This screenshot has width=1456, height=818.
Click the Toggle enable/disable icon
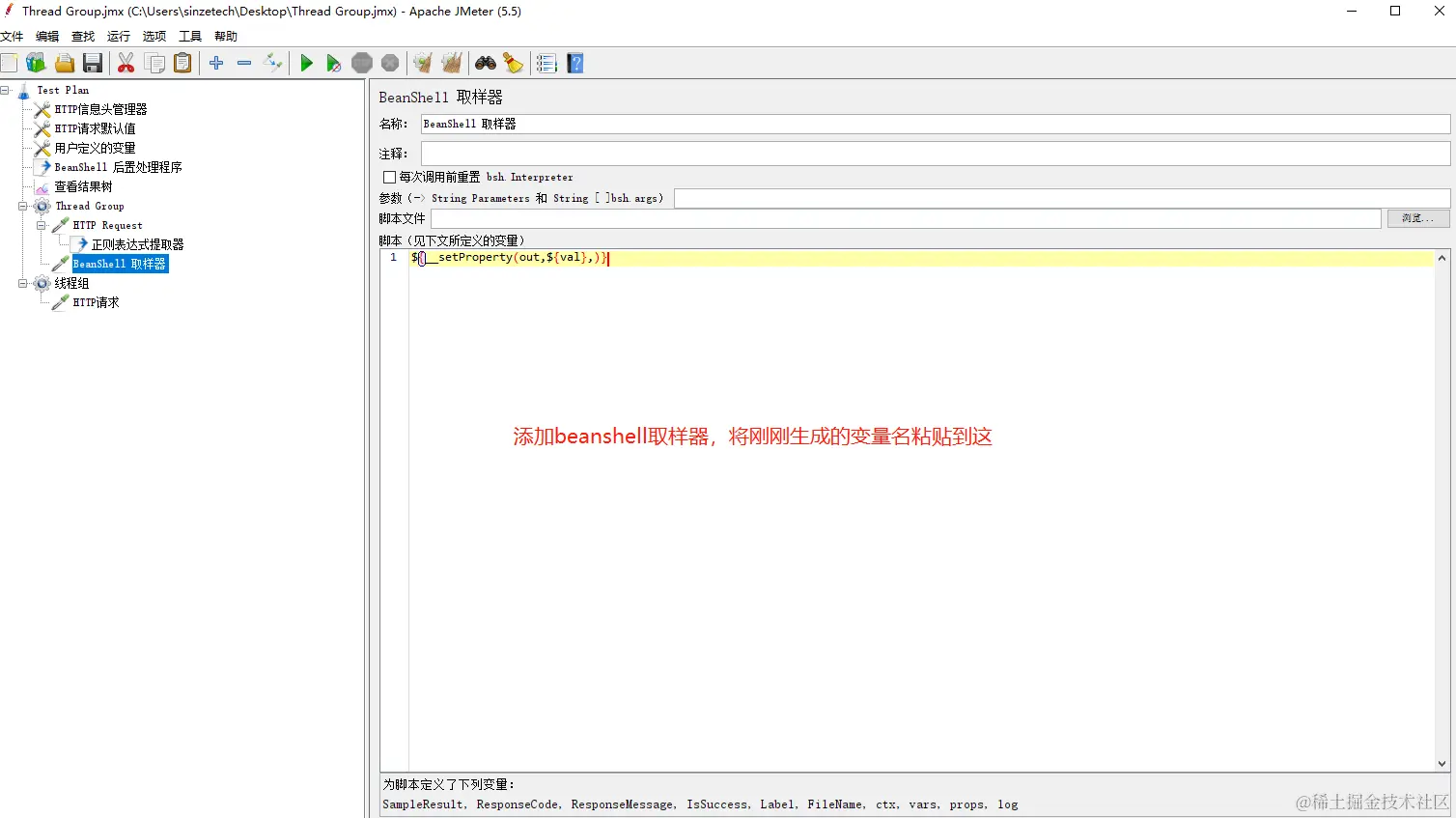pos(273,64)
